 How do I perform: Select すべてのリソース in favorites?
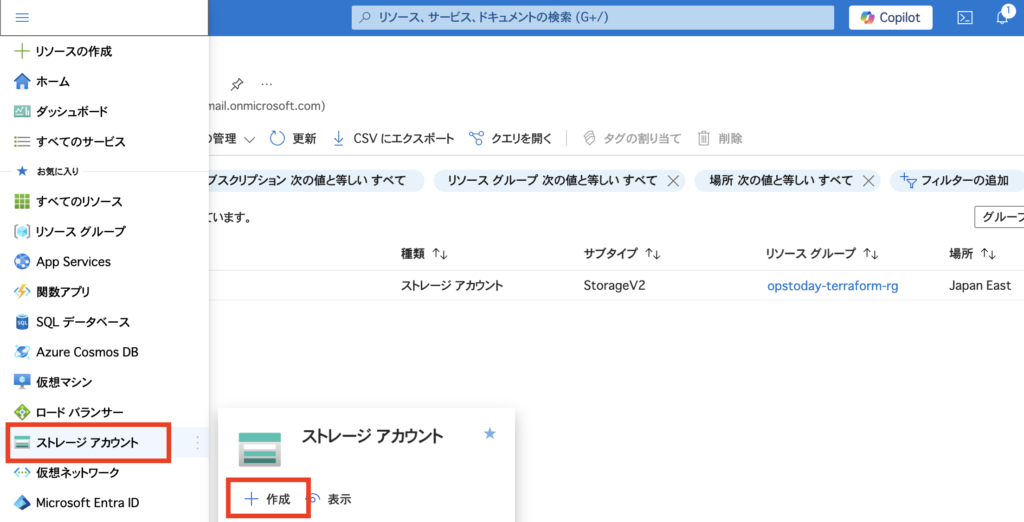tap(68, 202)
